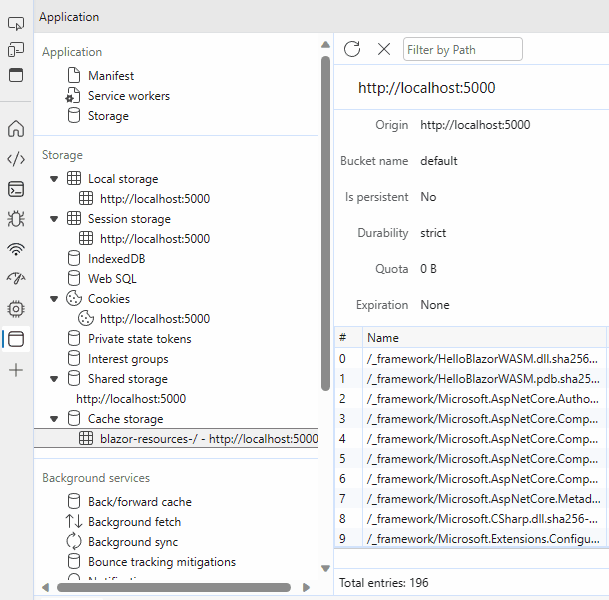
Task: Open Private state tokens item
Action: coord(139,339)
